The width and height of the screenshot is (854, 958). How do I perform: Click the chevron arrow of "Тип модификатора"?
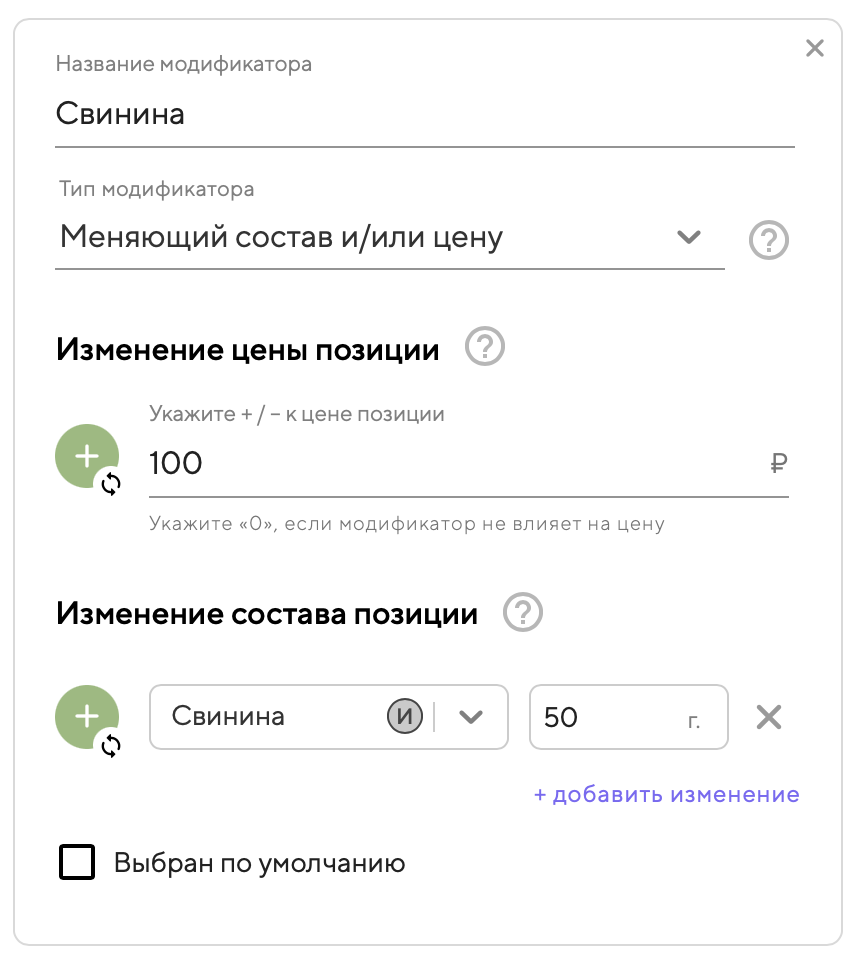(x=688, y=238)
